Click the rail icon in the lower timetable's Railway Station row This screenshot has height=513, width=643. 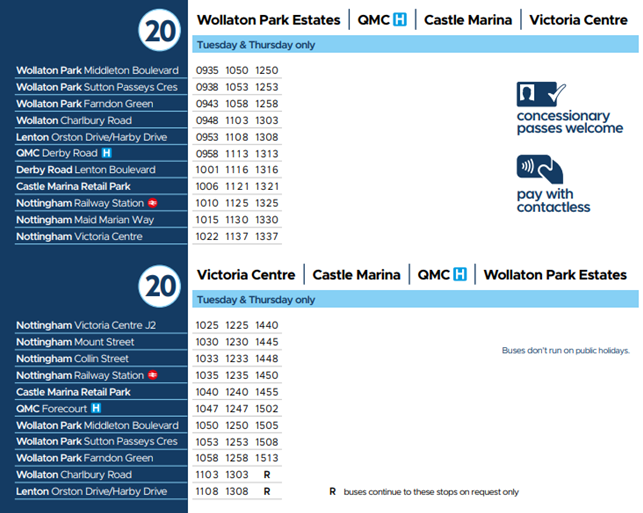click(x=153, y=375)
